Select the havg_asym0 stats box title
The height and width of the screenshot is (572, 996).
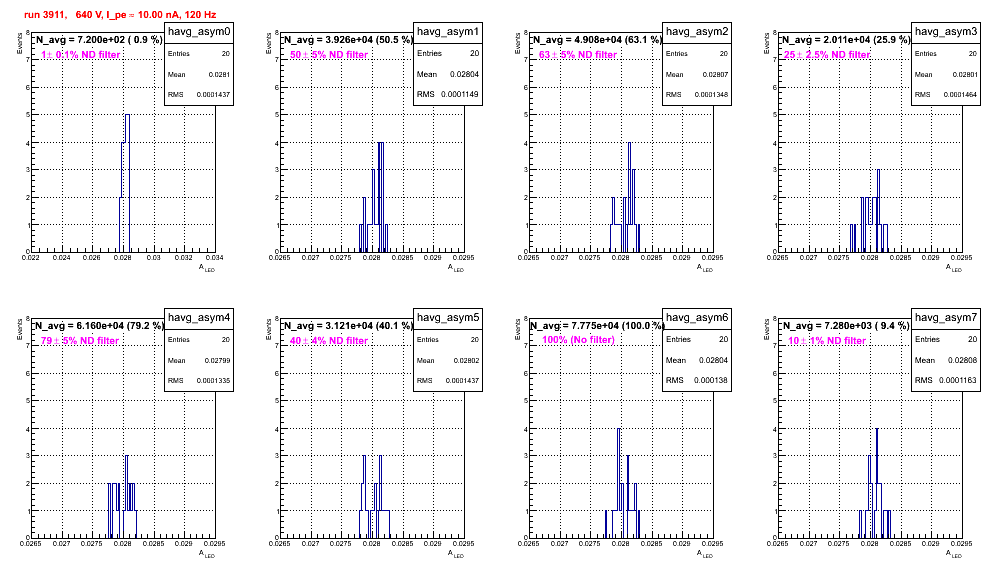[199, 31]
